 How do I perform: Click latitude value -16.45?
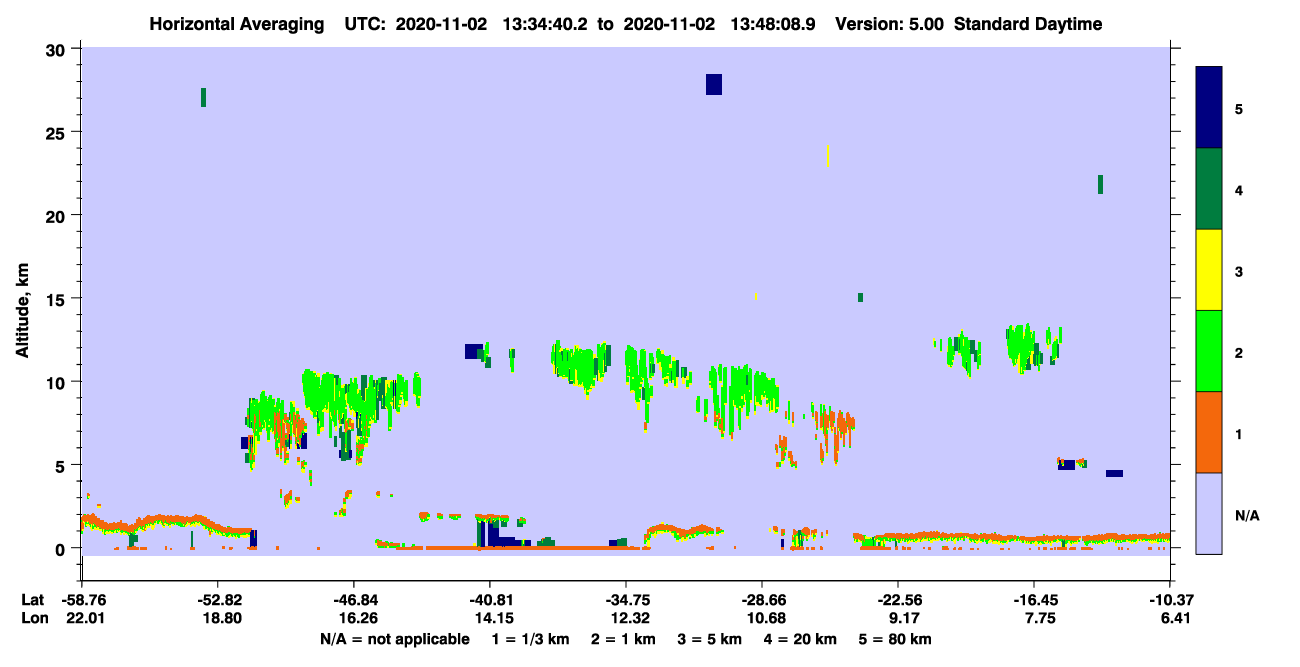[1034, 600]
